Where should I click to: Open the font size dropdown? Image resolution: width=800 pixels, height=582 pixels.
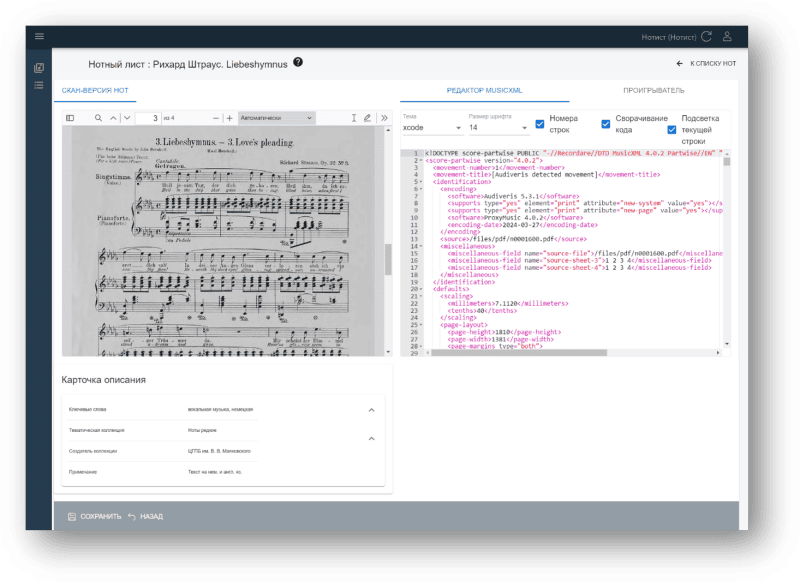pos(497,128)
